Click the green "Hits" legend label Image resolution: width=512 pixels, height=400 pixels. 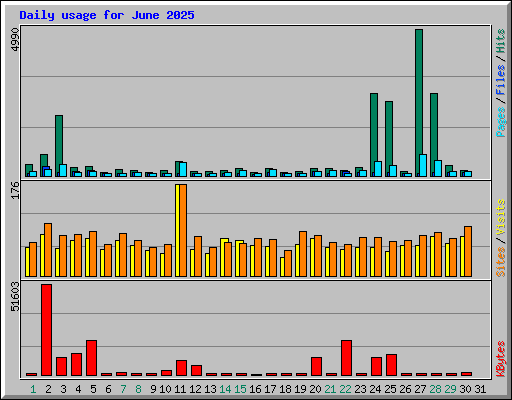point(501,41)
